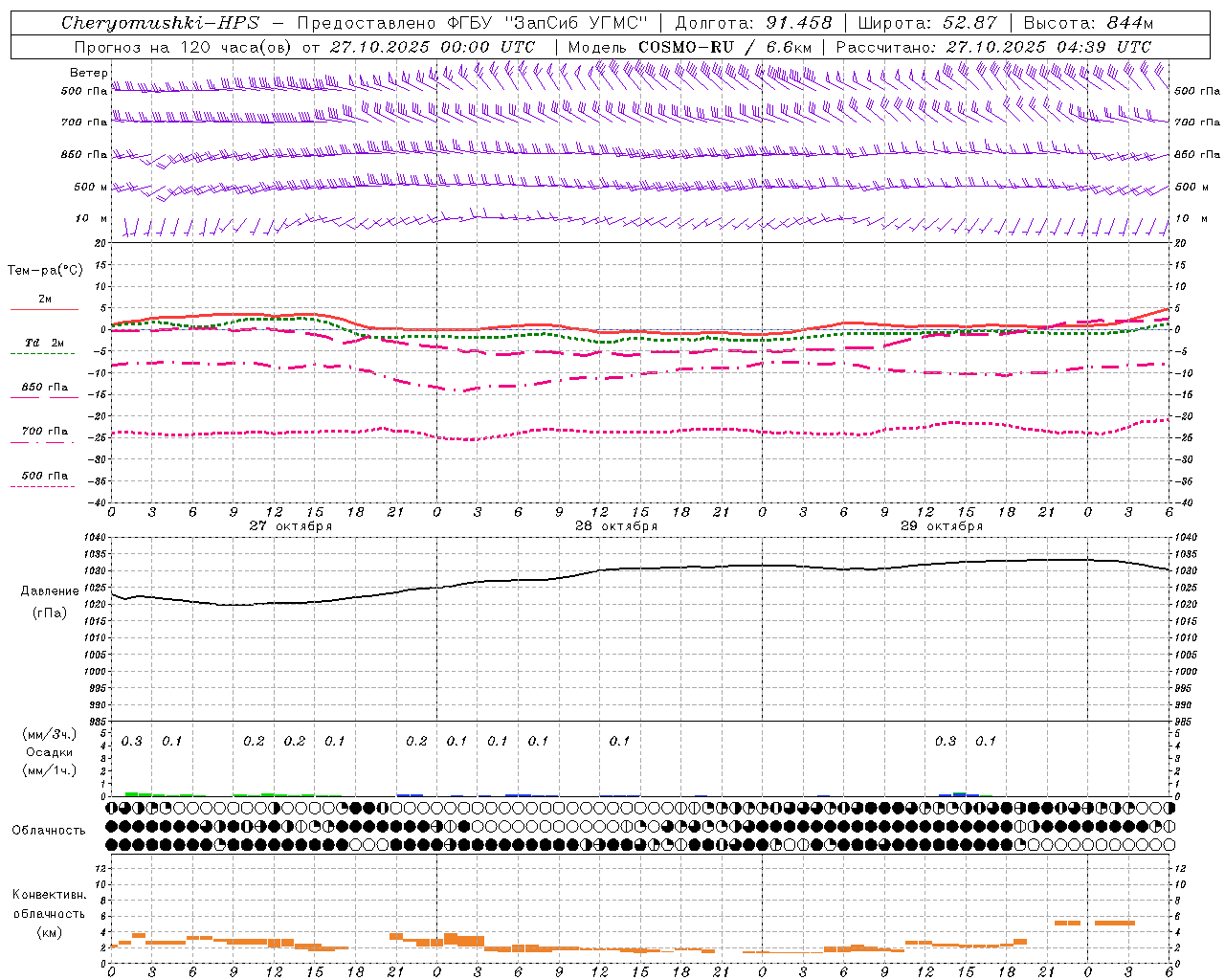Click the (мм/3ч.) precipitation unit label
The height and width of the screenshot is (980, 1225).
click(50, 735)
